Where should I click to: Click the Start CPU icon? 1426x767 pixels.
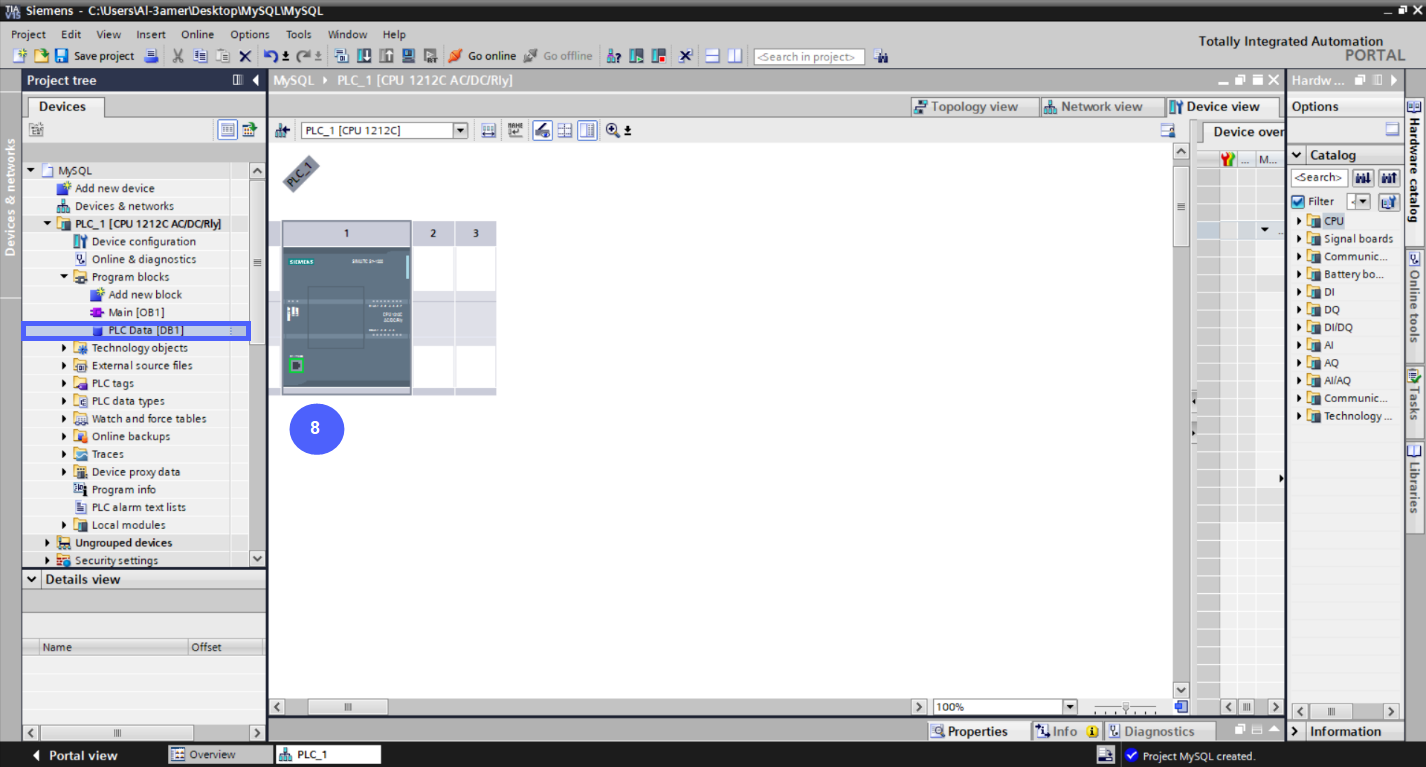[x=637, y=56]
